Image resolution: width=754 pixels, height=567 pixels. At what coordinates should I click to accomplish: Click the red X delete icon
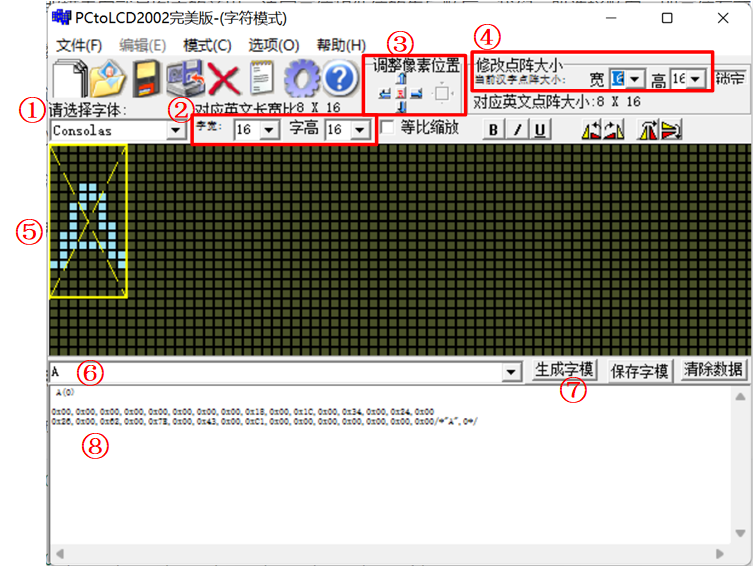[223, 79]
